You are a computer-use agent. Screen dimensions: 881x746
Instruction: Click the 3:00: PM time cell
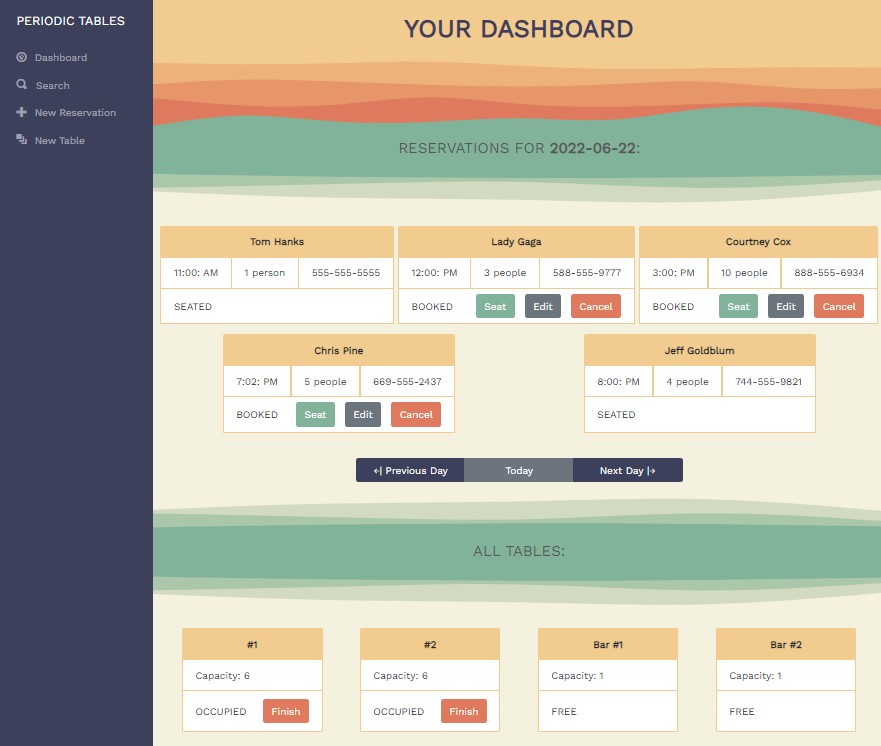click(673, 273)
